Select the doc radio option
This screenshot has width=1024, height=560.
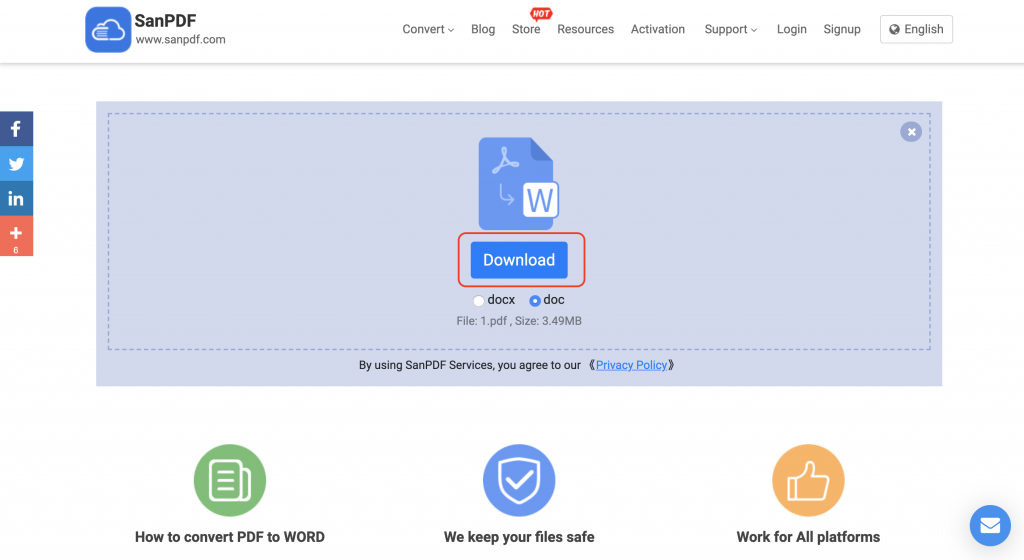tap(535, 301)
